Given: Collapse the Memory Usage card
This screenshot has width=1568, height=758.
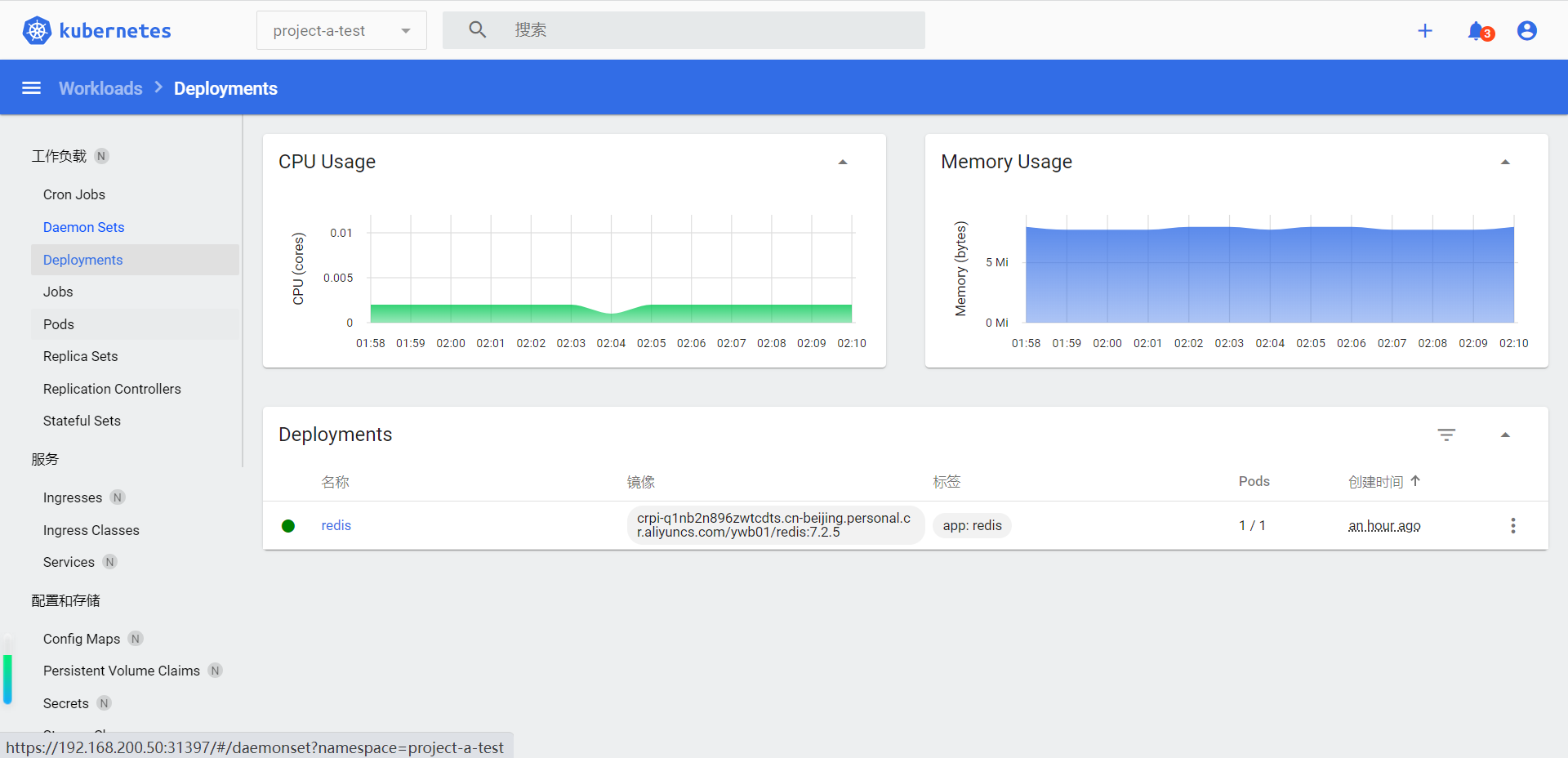Looking at the screenshot, I should coord(1505,163).
